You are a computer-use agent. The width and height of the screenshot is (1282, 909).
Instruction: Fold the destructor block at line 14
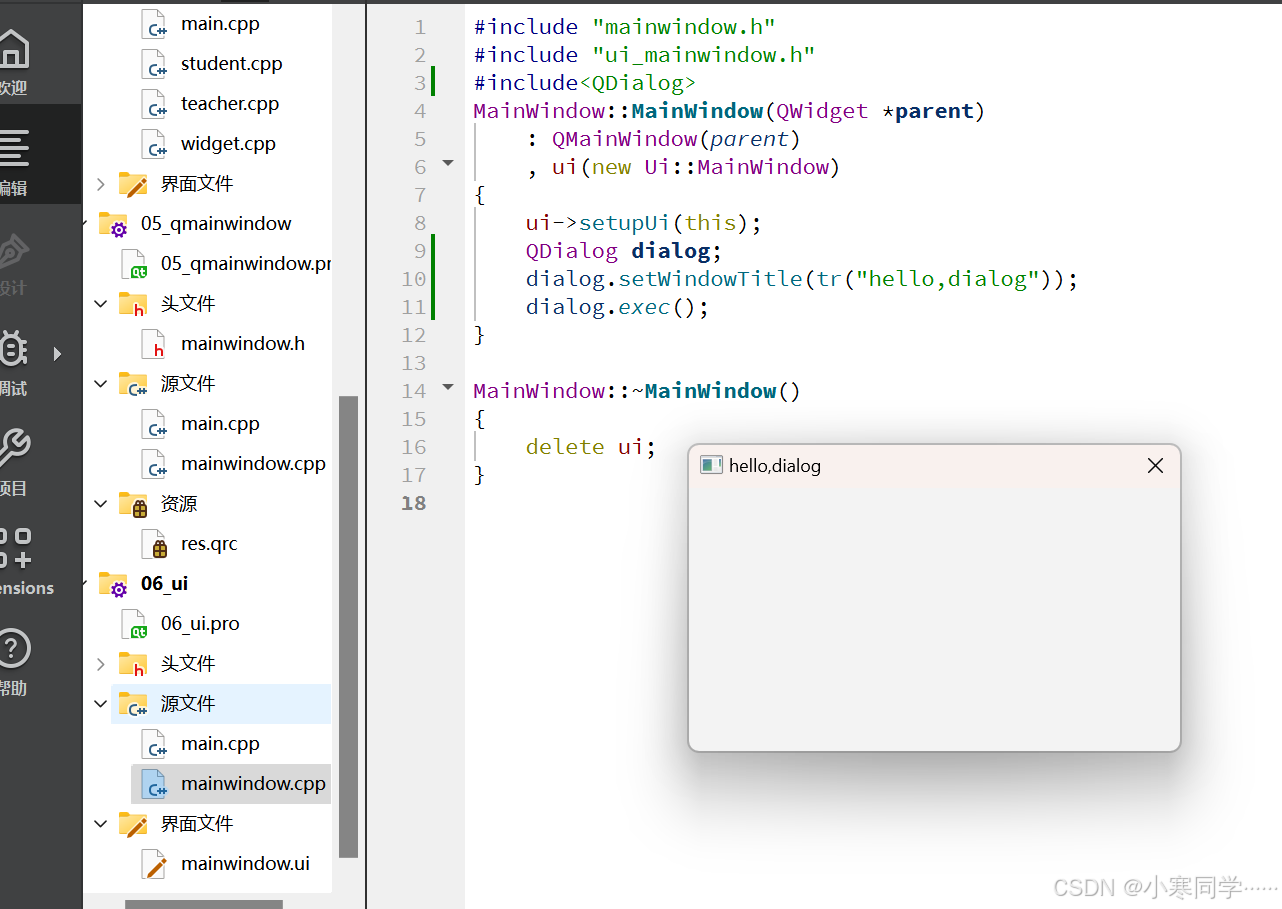pyautogui.click(x=448, y=387)
